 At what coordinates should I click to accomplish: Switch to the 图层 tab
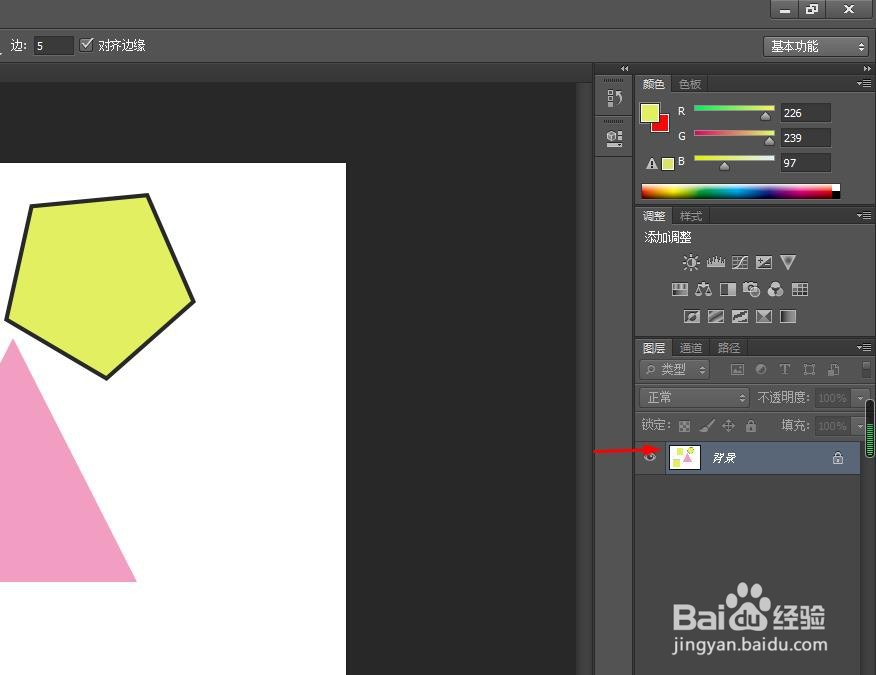click(x=654, y=348)
